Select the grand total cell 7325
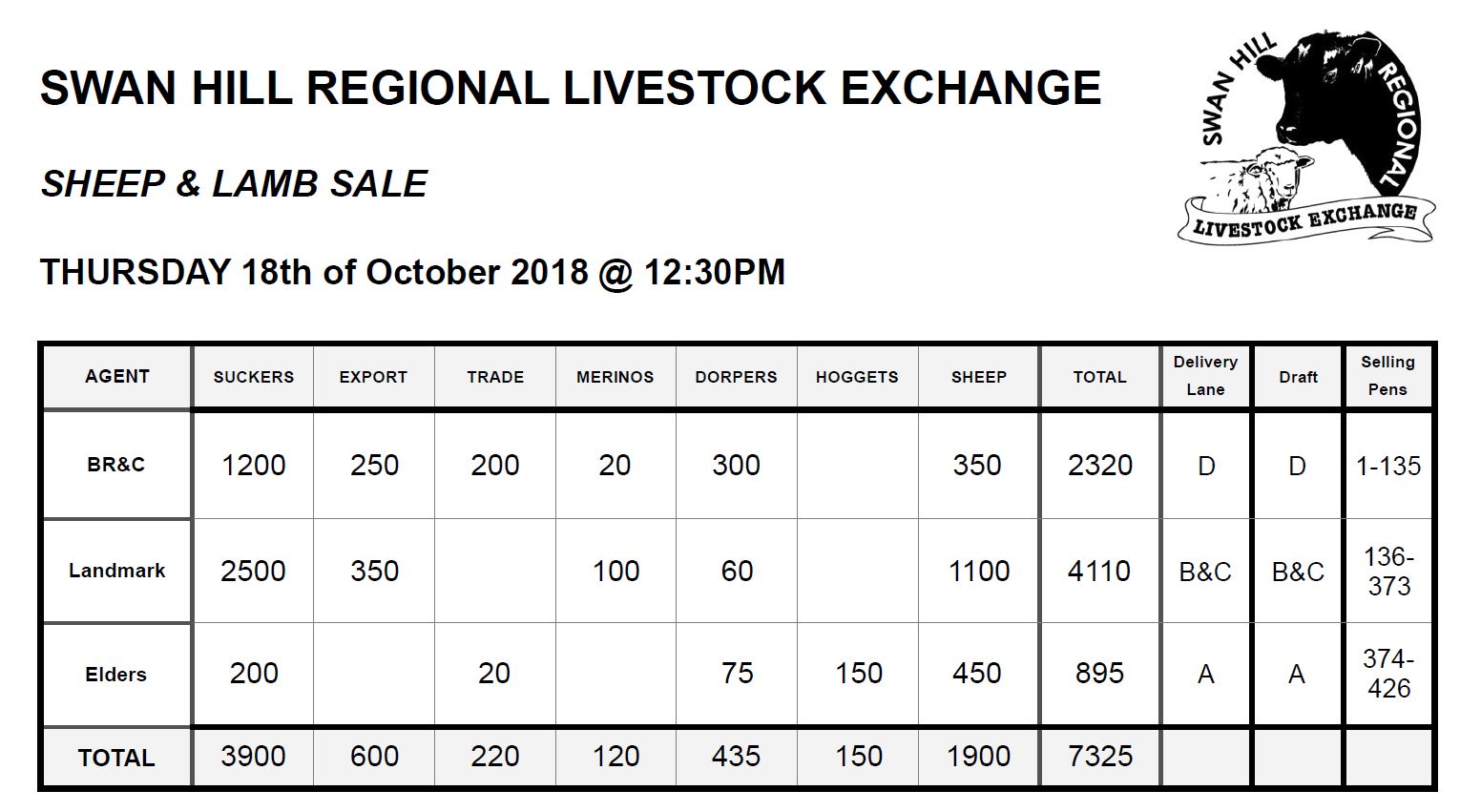 click(1100, 757)
